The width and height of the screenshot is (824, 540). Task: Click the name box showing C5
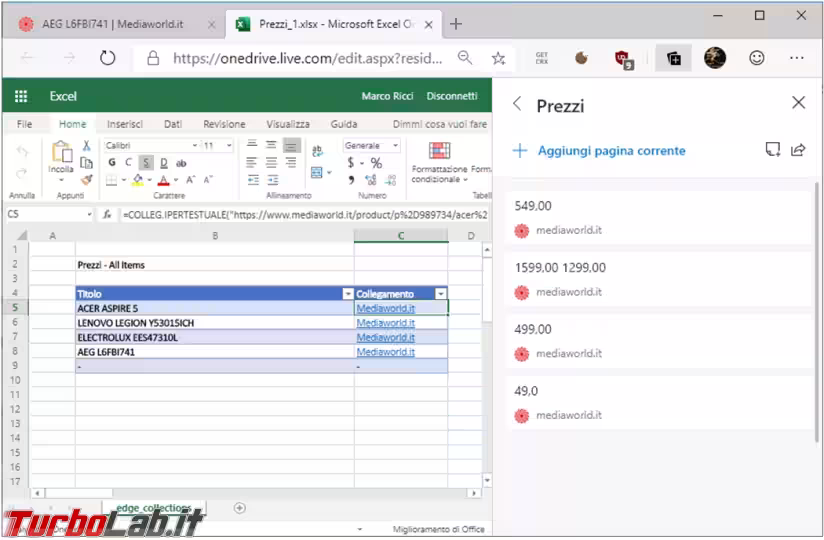49,214
